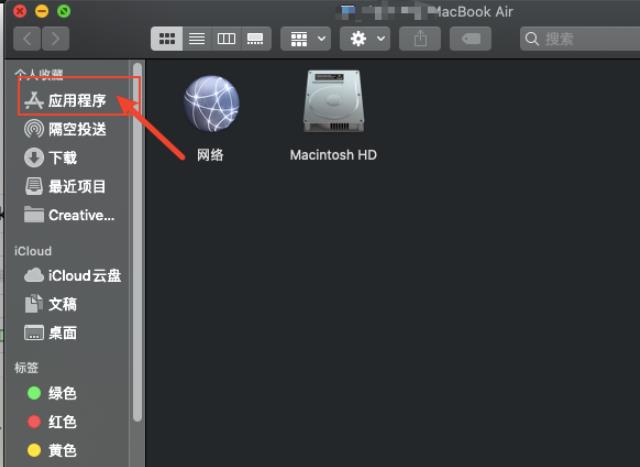The height and width of the screenshot is (467, 640).
Task: Click the sidebar vertical scrollbar
Action: [x=138, y=242]
